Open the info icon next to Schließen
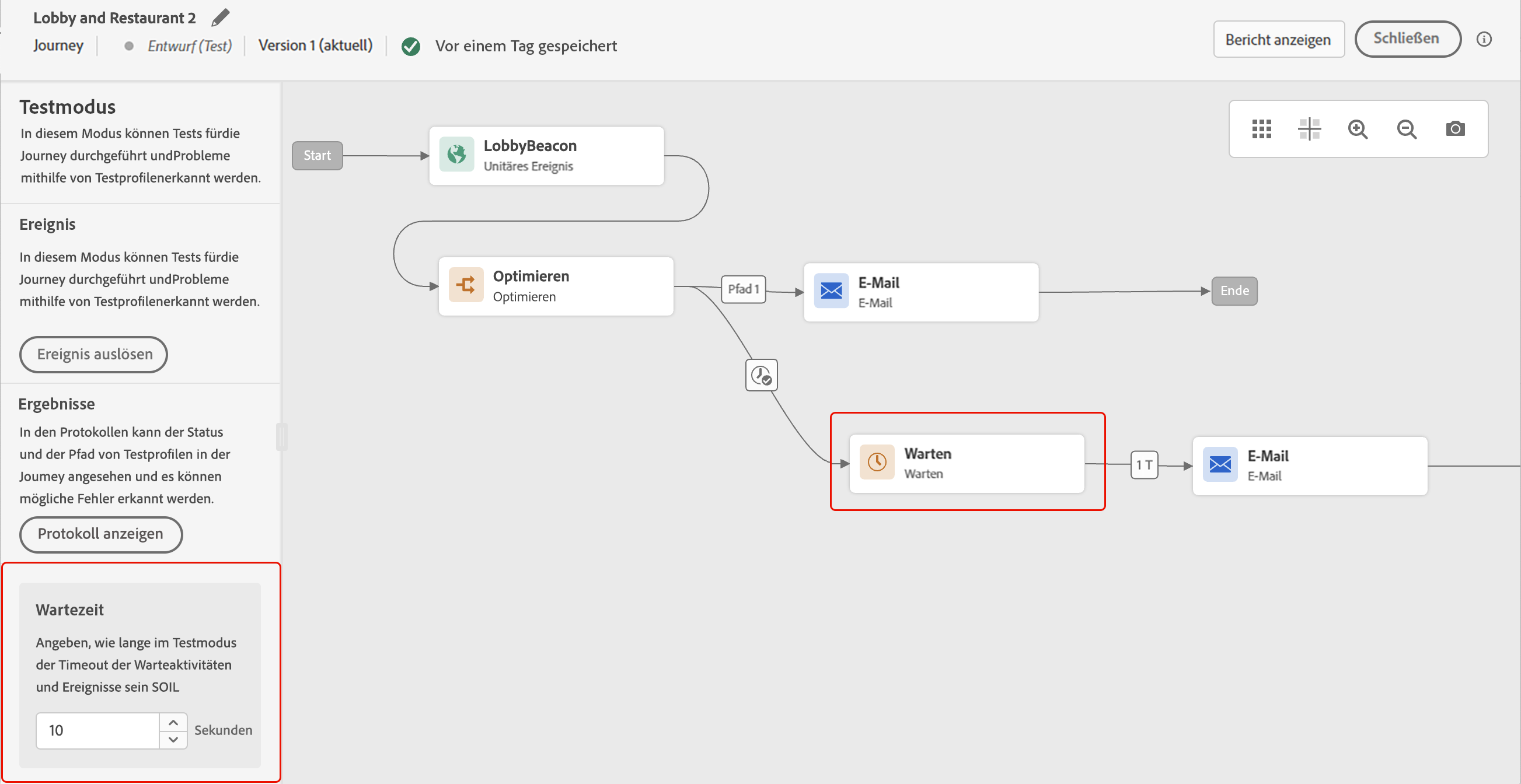This screenshot has height=784, width=1521. point(1484,40)
